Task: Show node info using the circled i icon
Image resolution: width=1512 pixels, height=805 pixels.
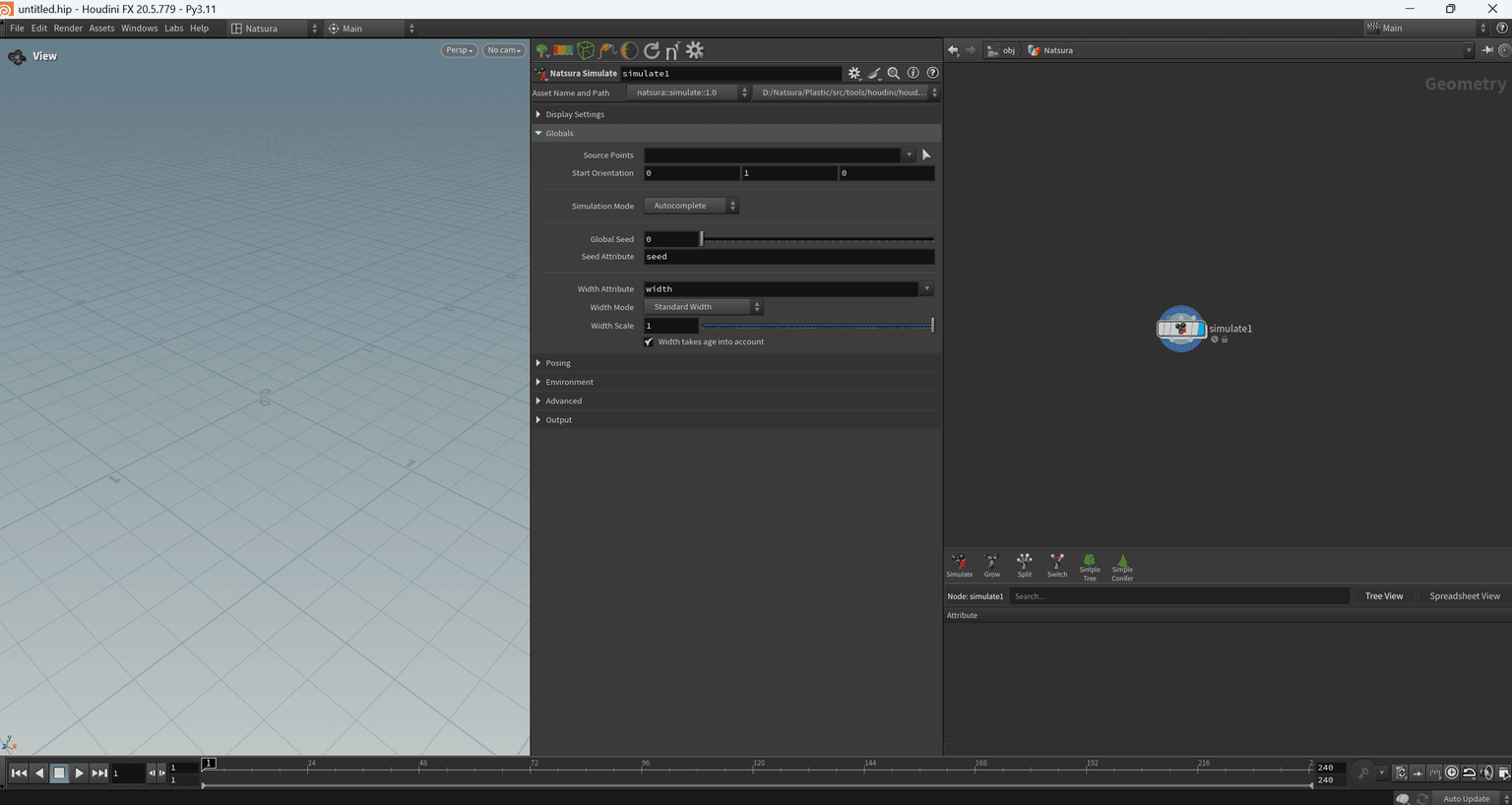Action: (913, 73)
